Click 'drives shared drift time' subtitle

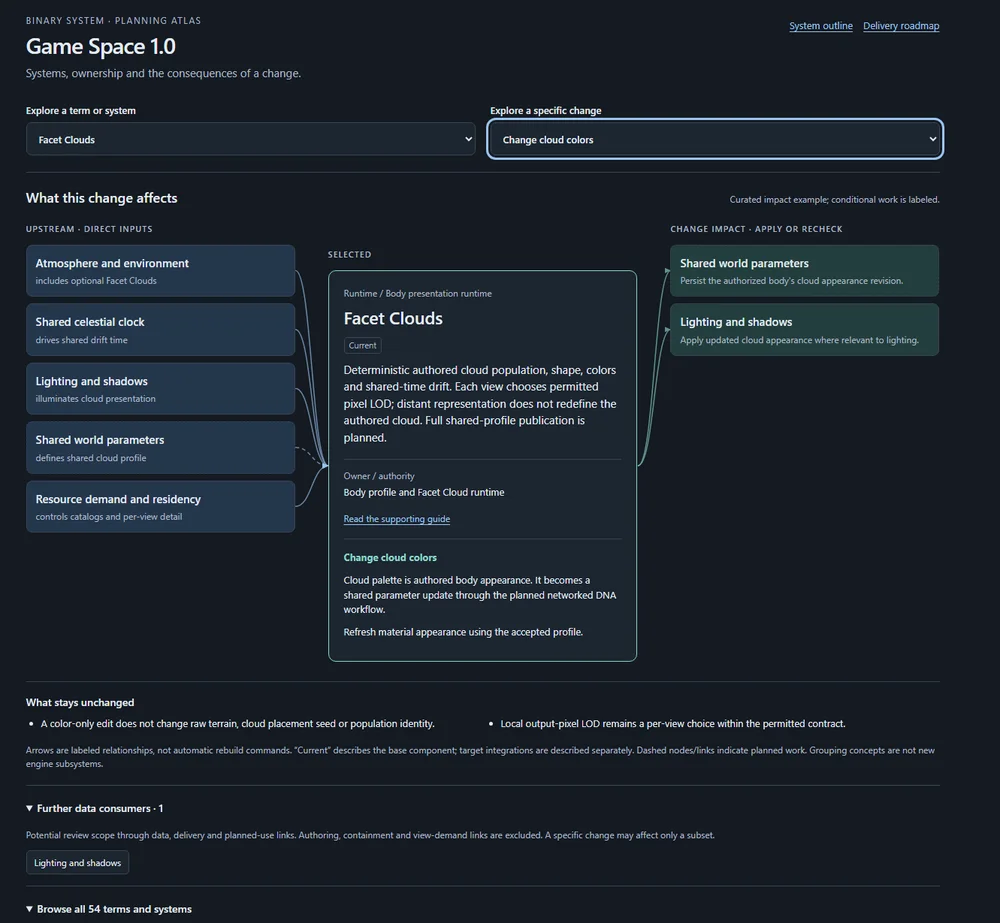pyautogui.click(x=82, y=340)
